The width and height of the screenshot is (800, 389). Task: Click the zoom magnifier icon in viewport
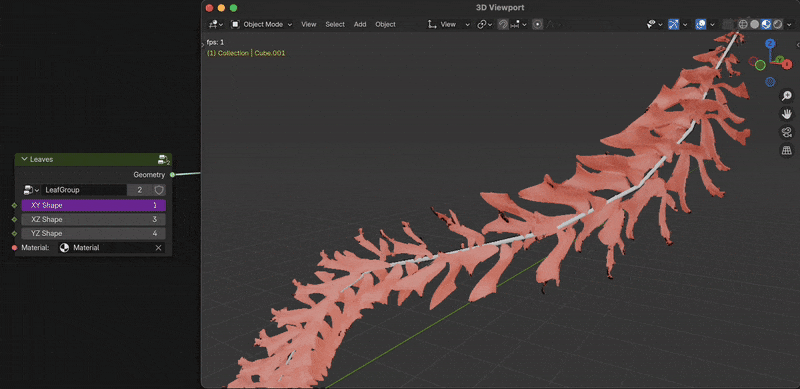pyautogui.click(x=786, y=95)
